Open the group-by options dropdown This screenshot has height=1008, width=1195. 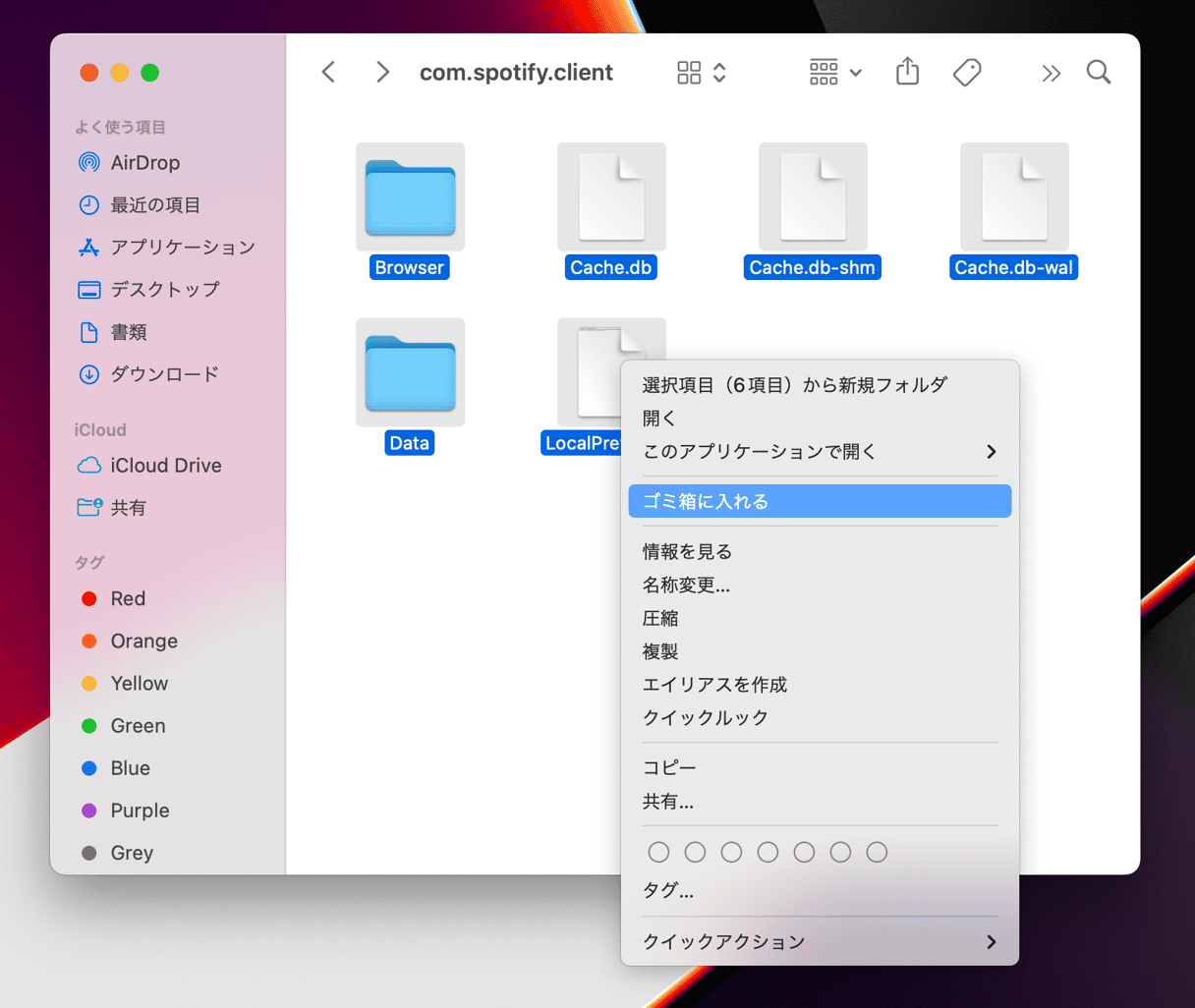(835, 73)
